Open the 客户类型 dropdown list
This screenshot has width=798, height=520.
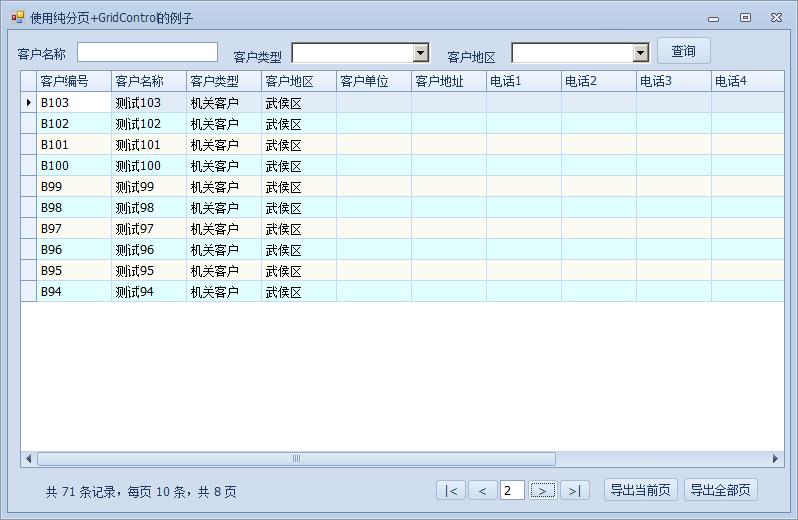421,52
